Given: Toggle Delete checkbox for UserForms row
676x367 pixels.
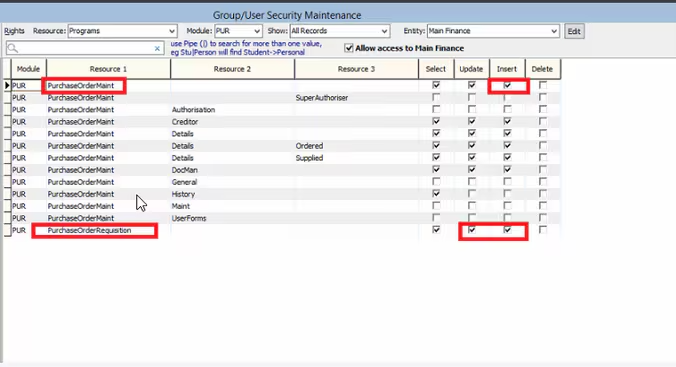Looking at the screenshot, I should 542,218.
